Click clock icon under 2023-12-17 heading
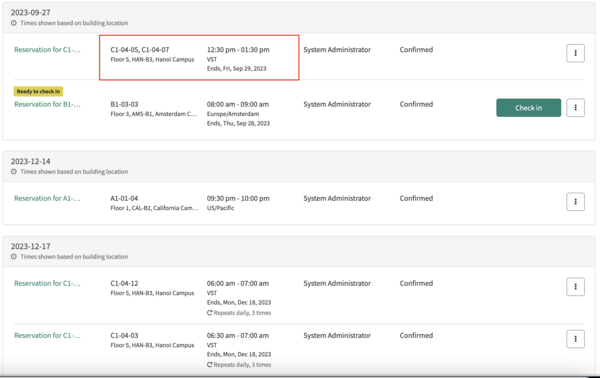Screen dimensions: 600x378 coord(14,257)
